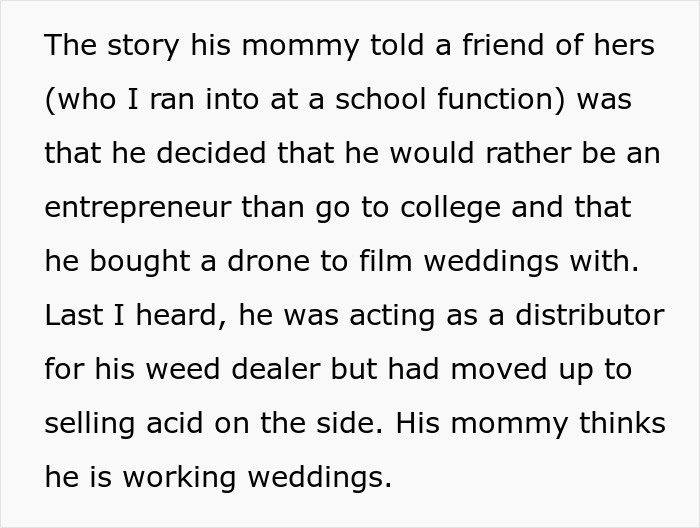700x528 pixels.
Task: Click the words "selling acid"
Action: [x=124, y=424]
